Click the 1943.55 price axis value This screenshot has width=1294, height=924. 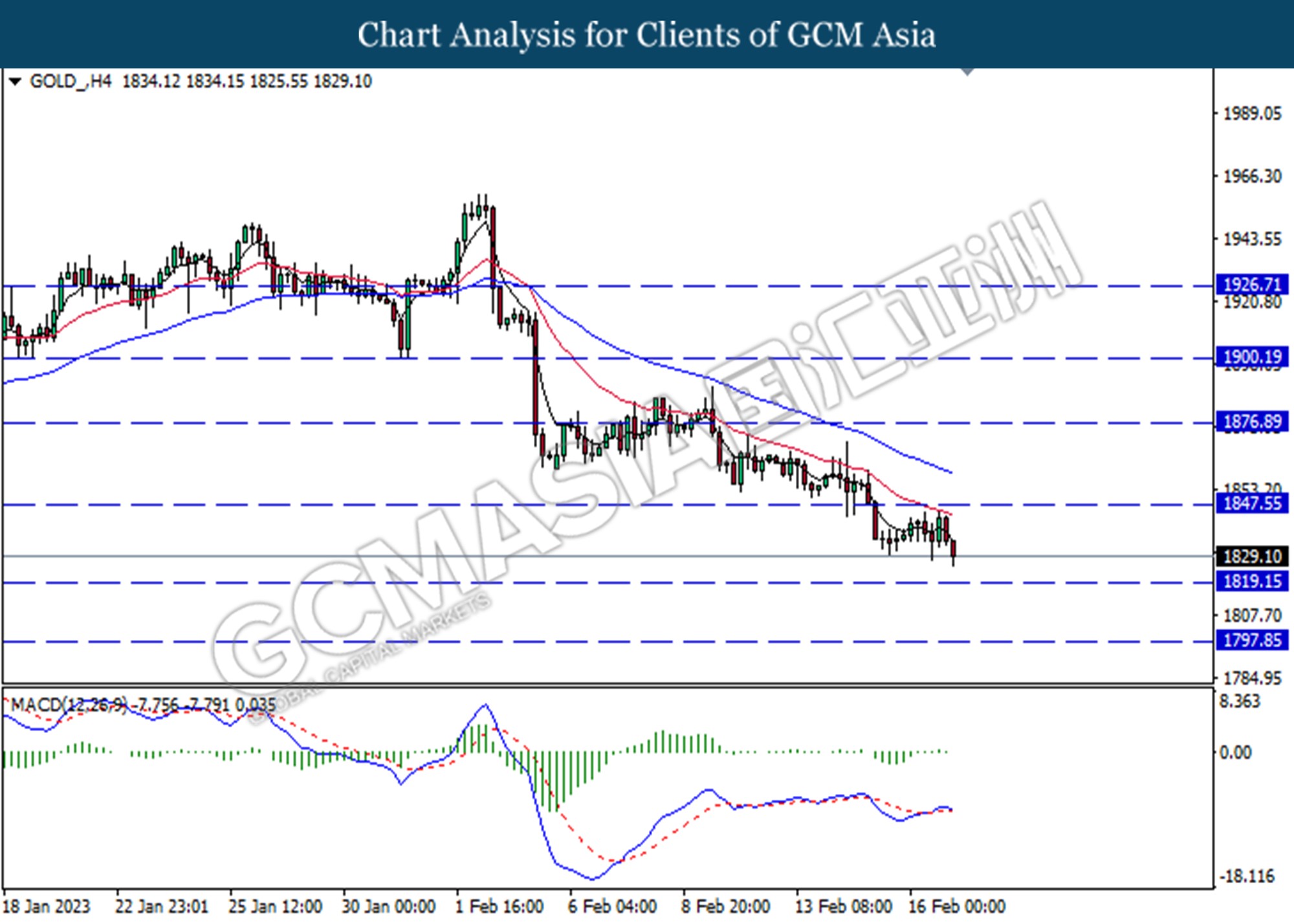click(x=1252, y=239)
